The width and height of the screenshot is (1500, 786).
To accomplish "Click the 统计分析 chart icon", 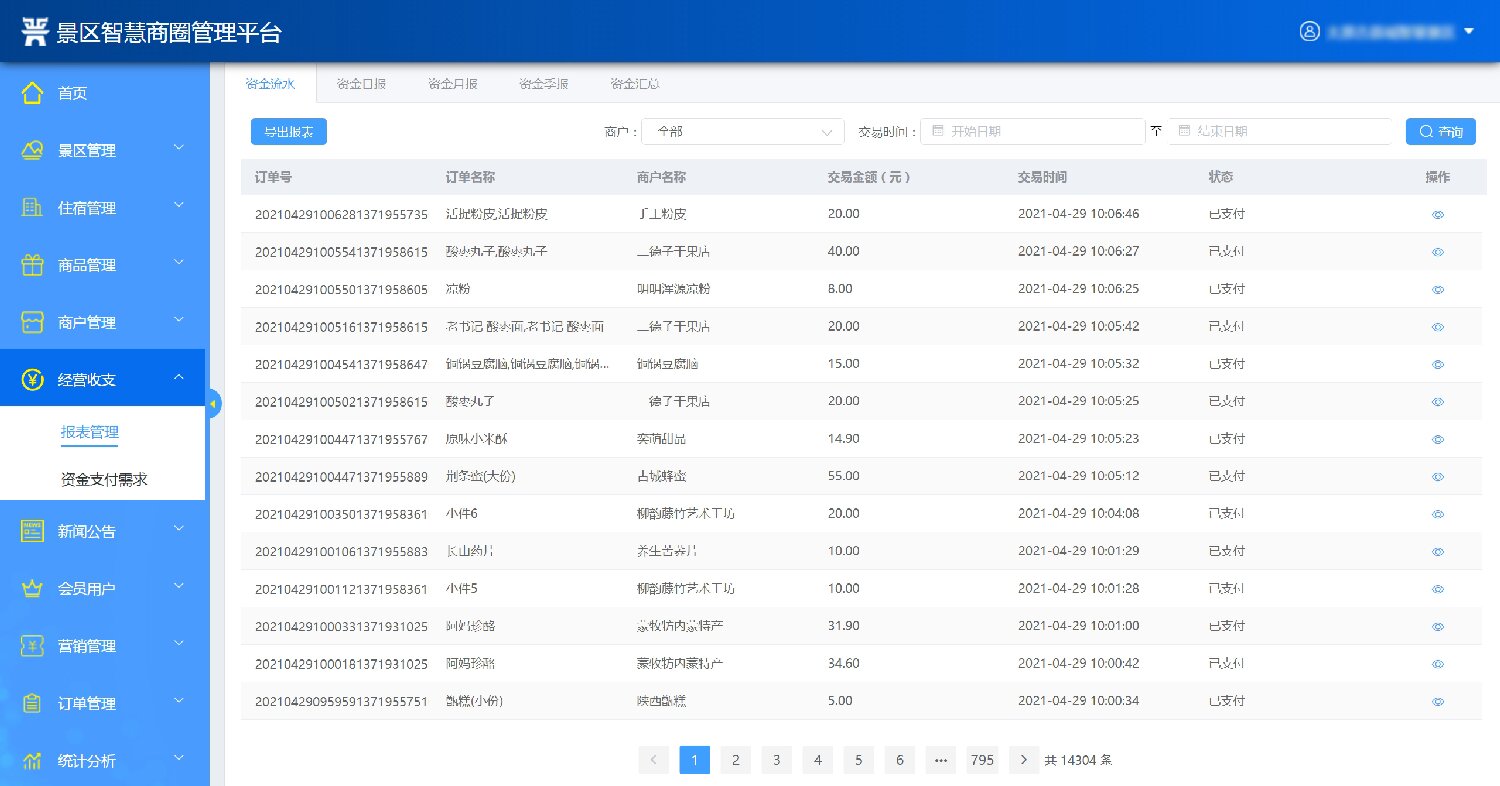I will pyautogui.click(x=33, y=760).
